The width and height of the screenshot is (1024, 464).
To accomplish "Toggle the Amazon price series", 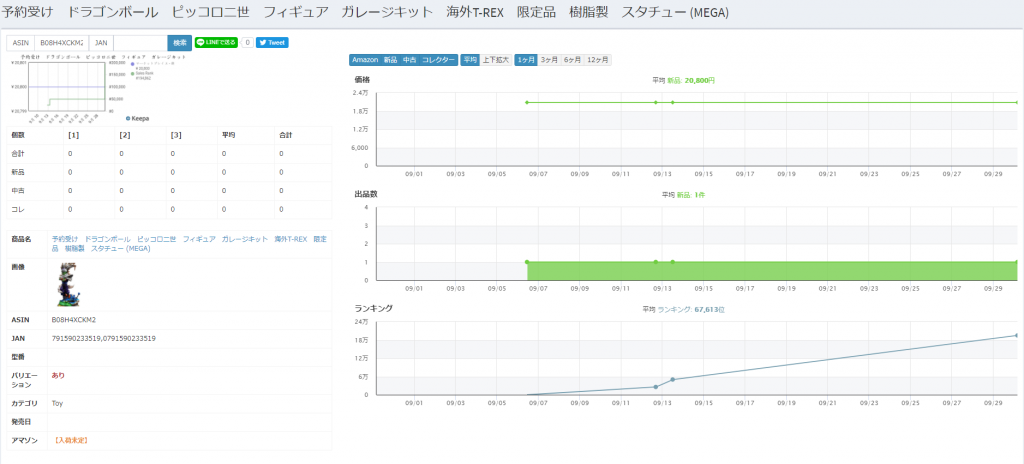I will click(365, 60).
